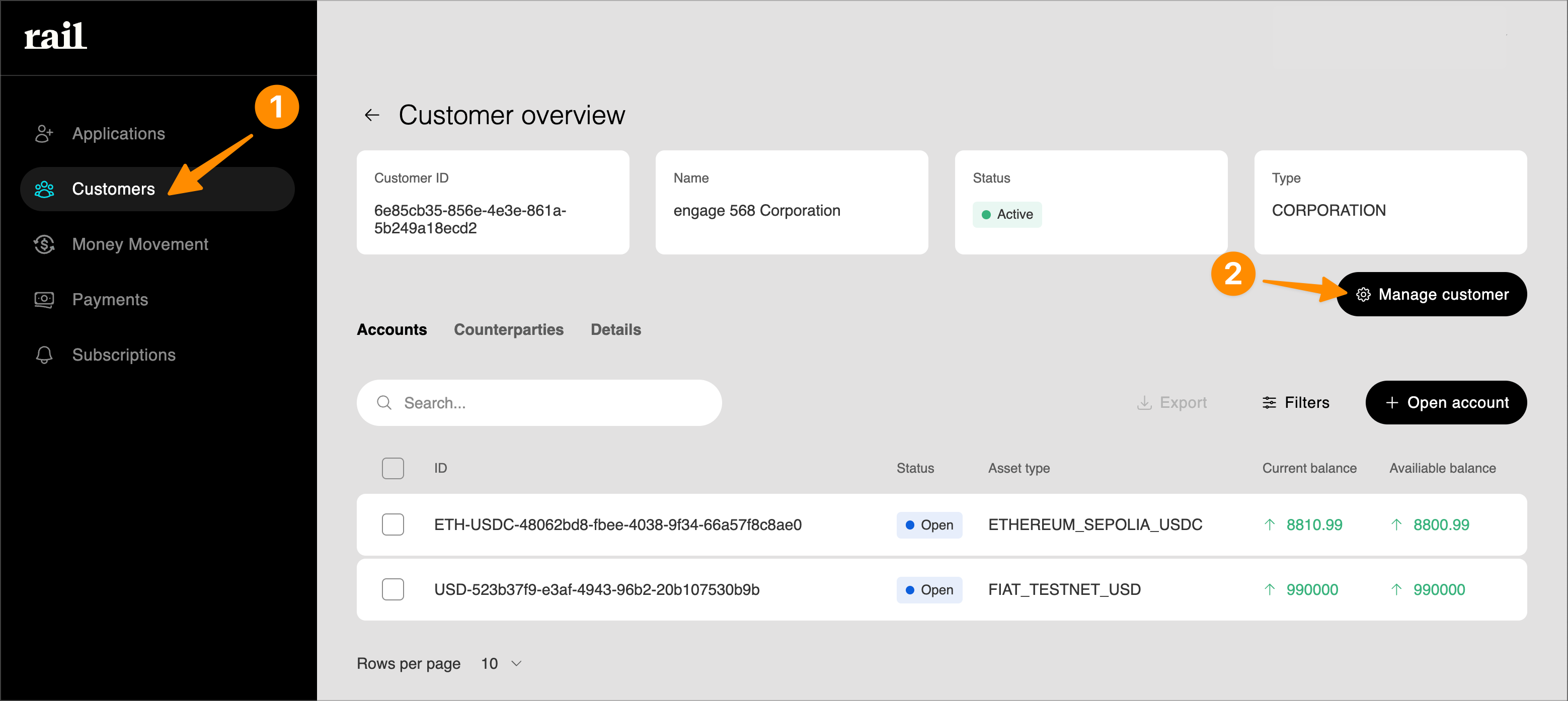Click the gear icon in Manage customer
The width and height of the screenshot is (1568, 701).
coord(1363,295)
